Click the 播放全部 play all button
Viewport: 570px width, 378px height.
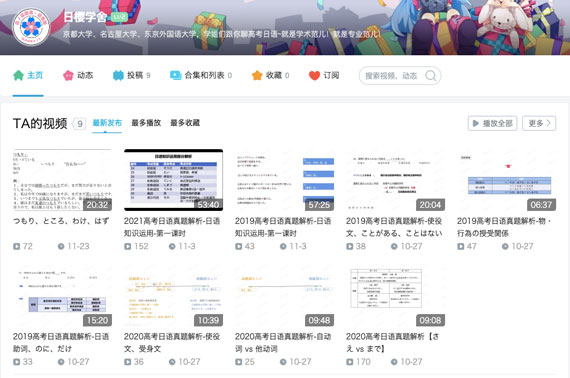coord(492,123)
